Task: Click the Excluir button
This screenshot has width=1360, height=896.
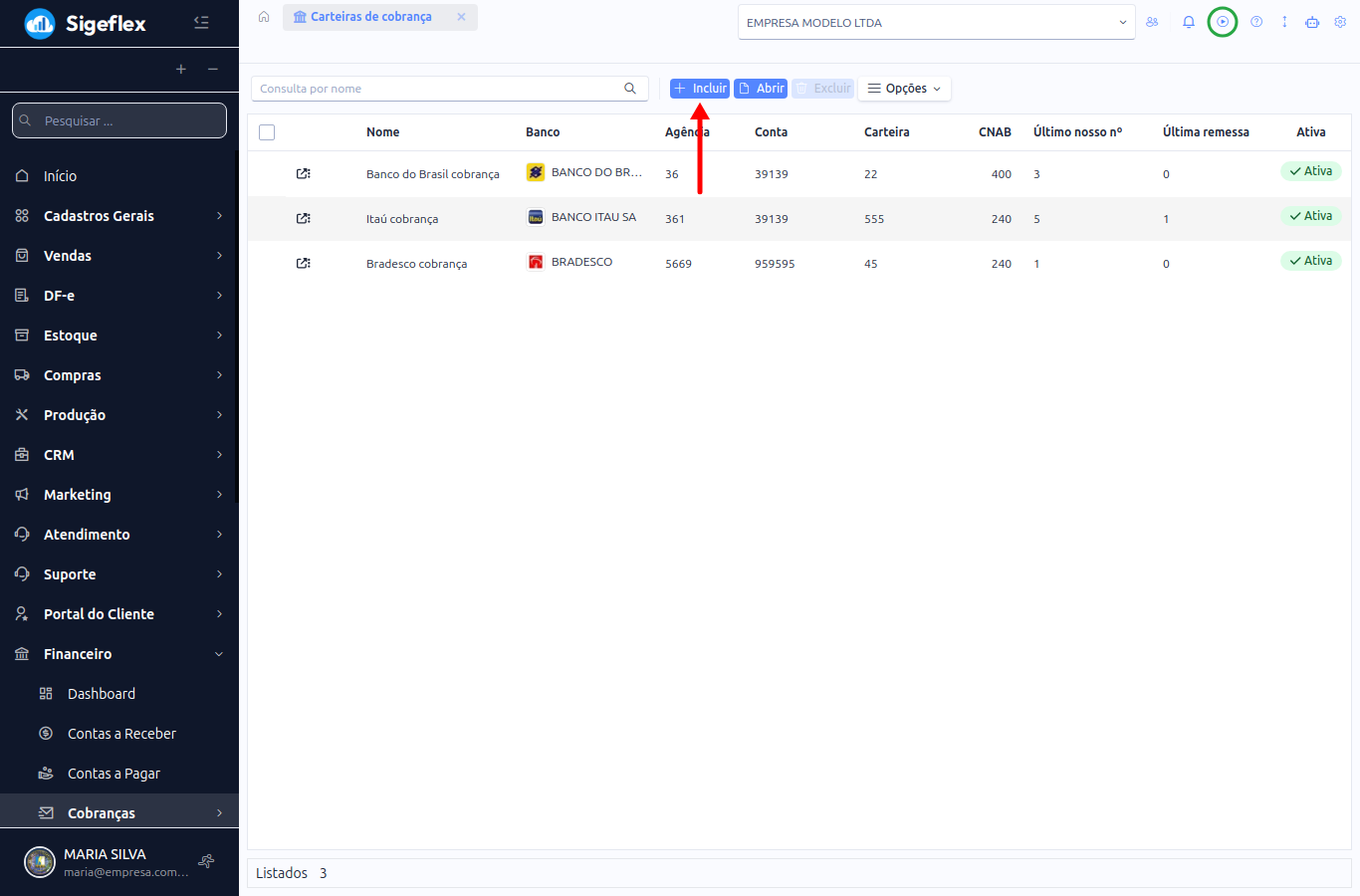Action: click(x=823, y=89)
